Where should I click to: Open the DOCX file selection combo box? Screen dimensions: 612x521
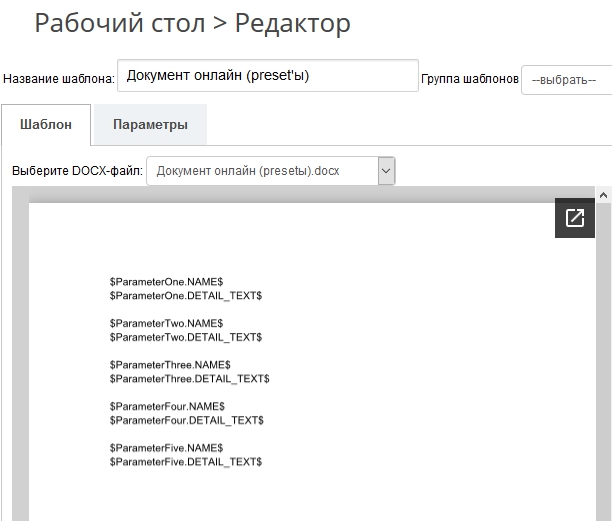coord(262,171)
